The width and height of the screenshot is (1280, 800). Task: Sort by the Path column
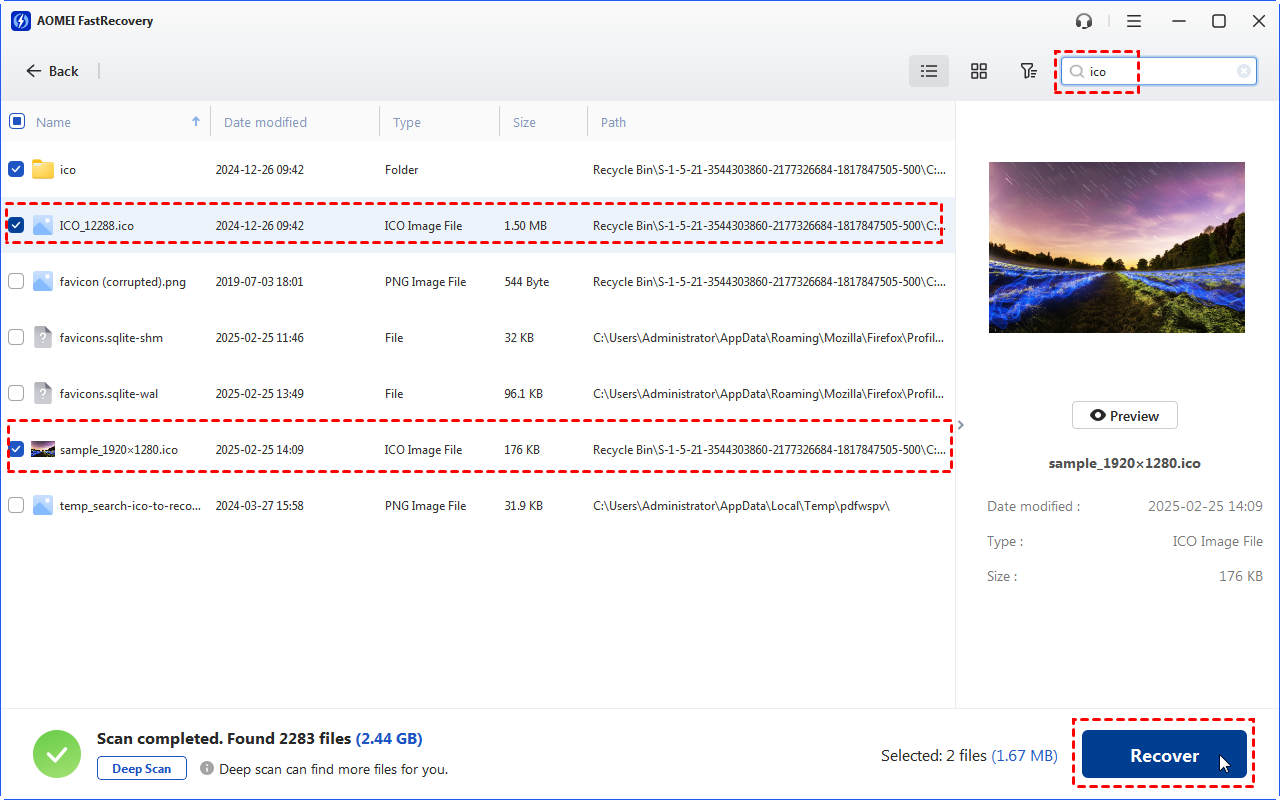click(613, 122)
